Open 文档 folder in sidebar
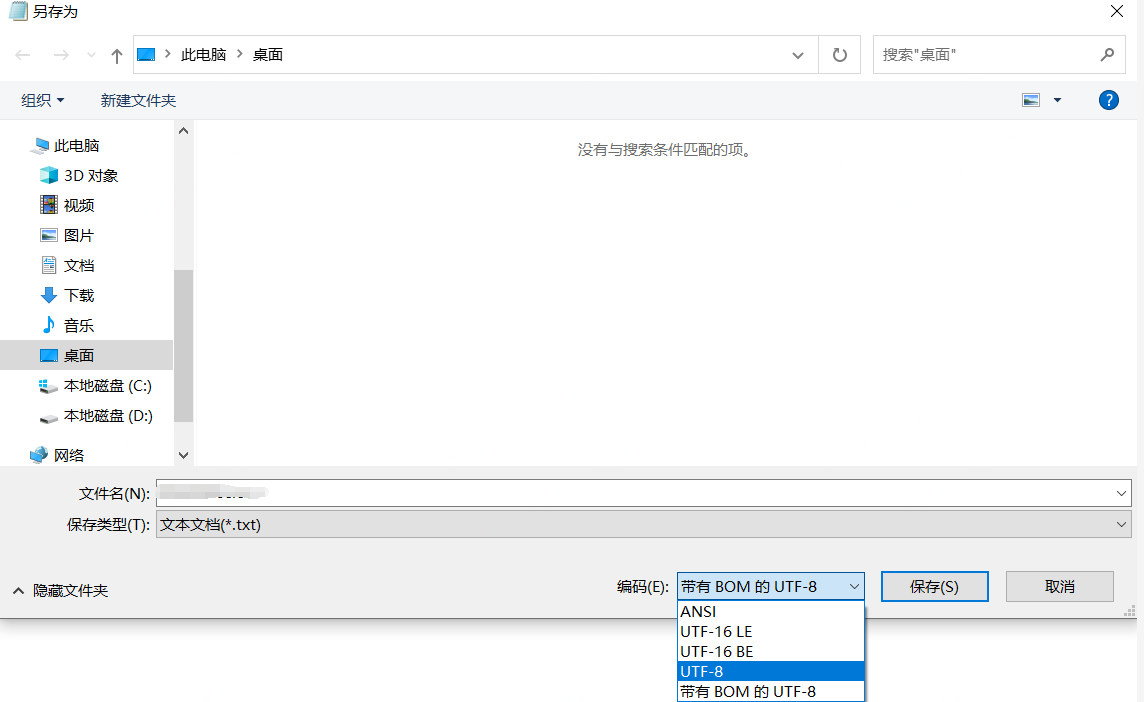This screenshot has height=702, width=1144. pos(79,266)
